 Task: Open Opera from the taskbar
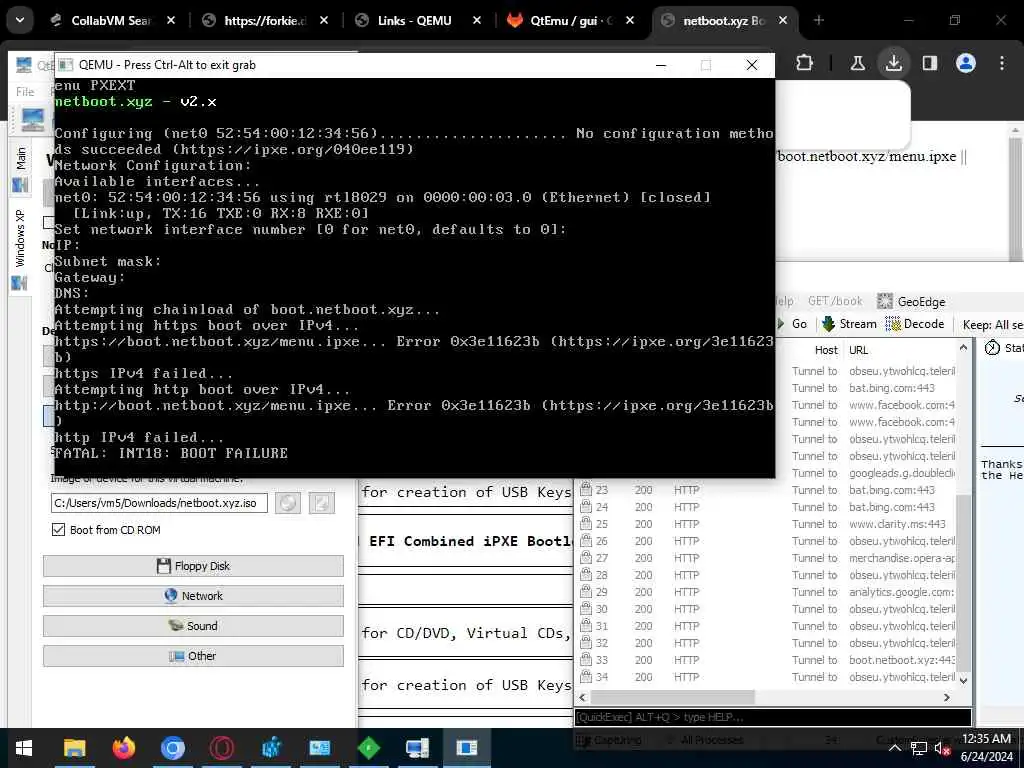(221, 748)
